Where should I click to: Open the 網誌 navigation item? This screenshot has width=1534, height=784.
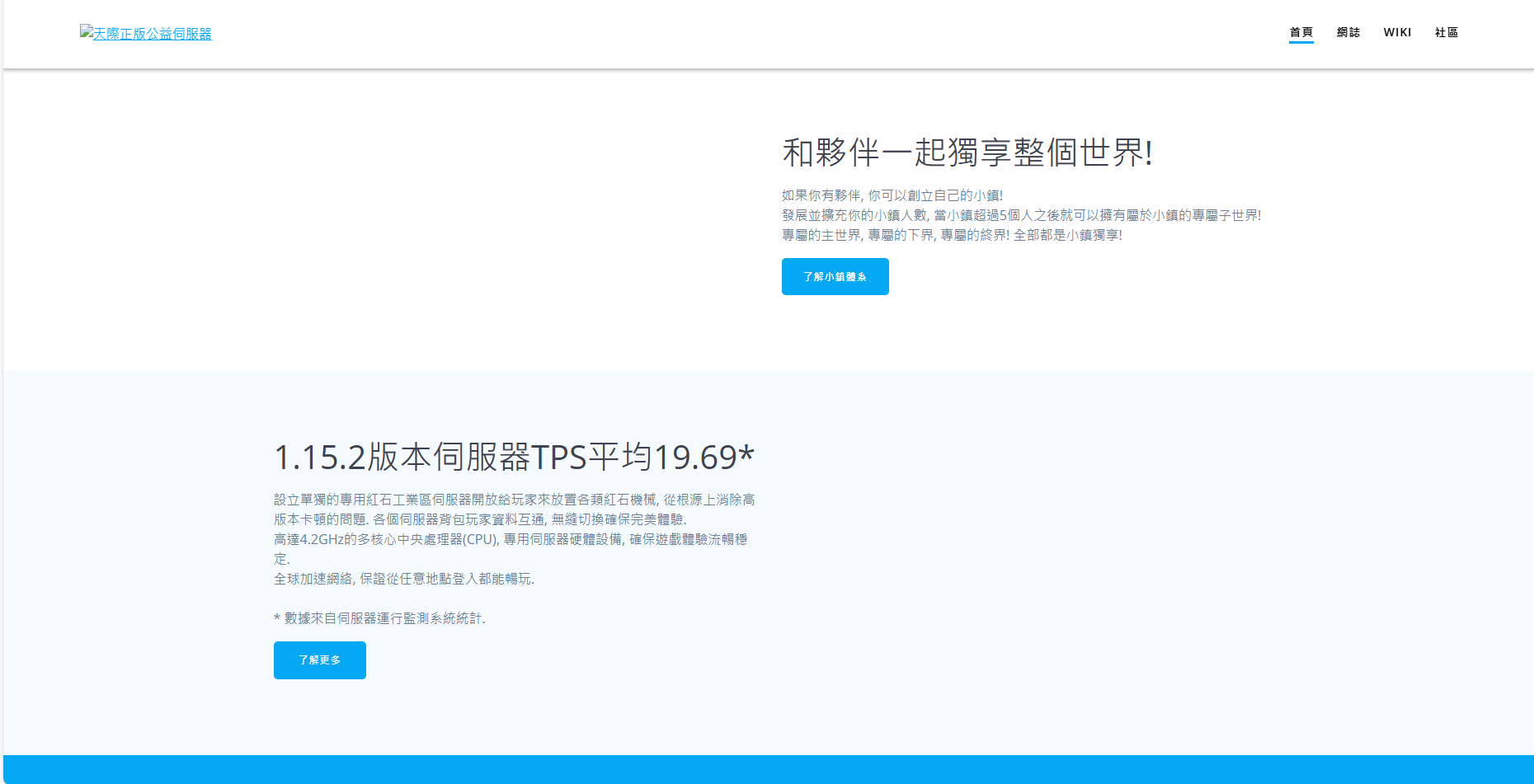[x=1348, y=32]
